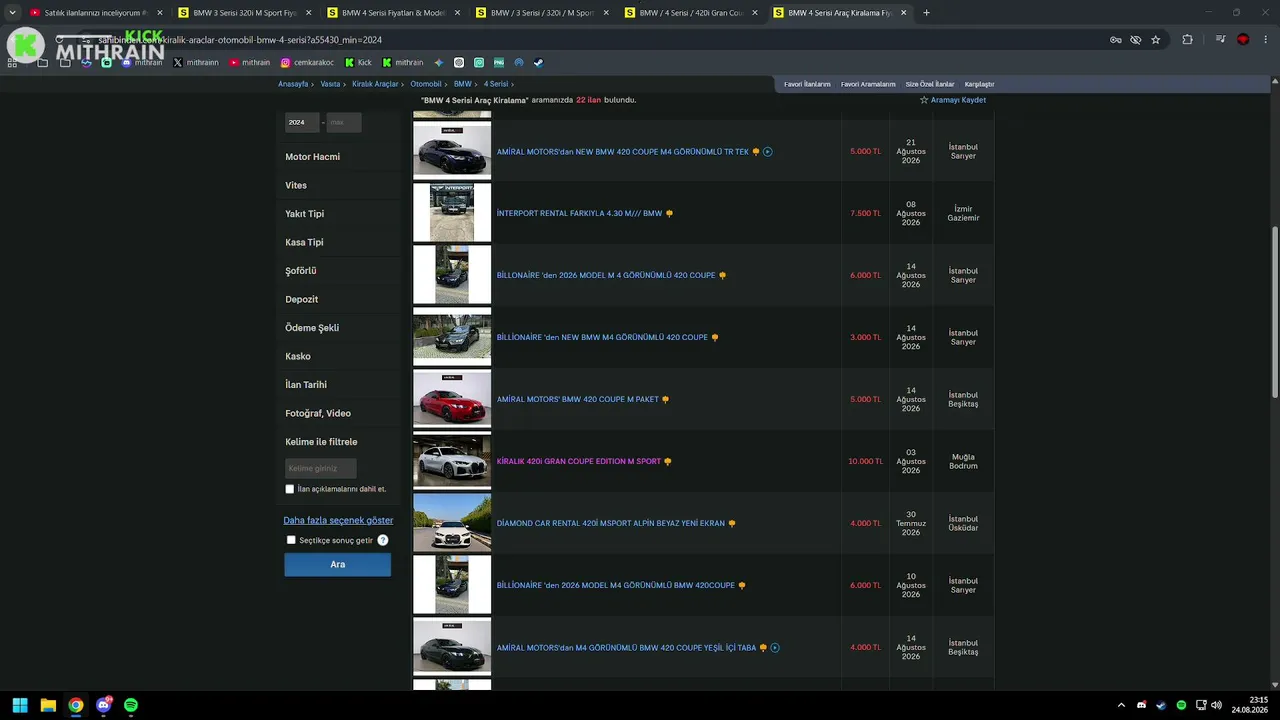Expand the Kasko filter
This screenshot has height=720, width=1280.
(338, 356)
